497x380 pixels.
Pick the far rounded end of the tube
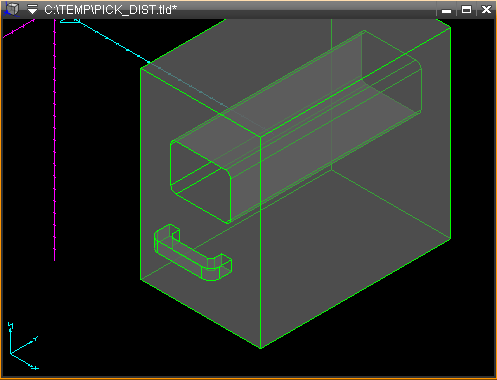pyautogui.click(x=392, y=72)
